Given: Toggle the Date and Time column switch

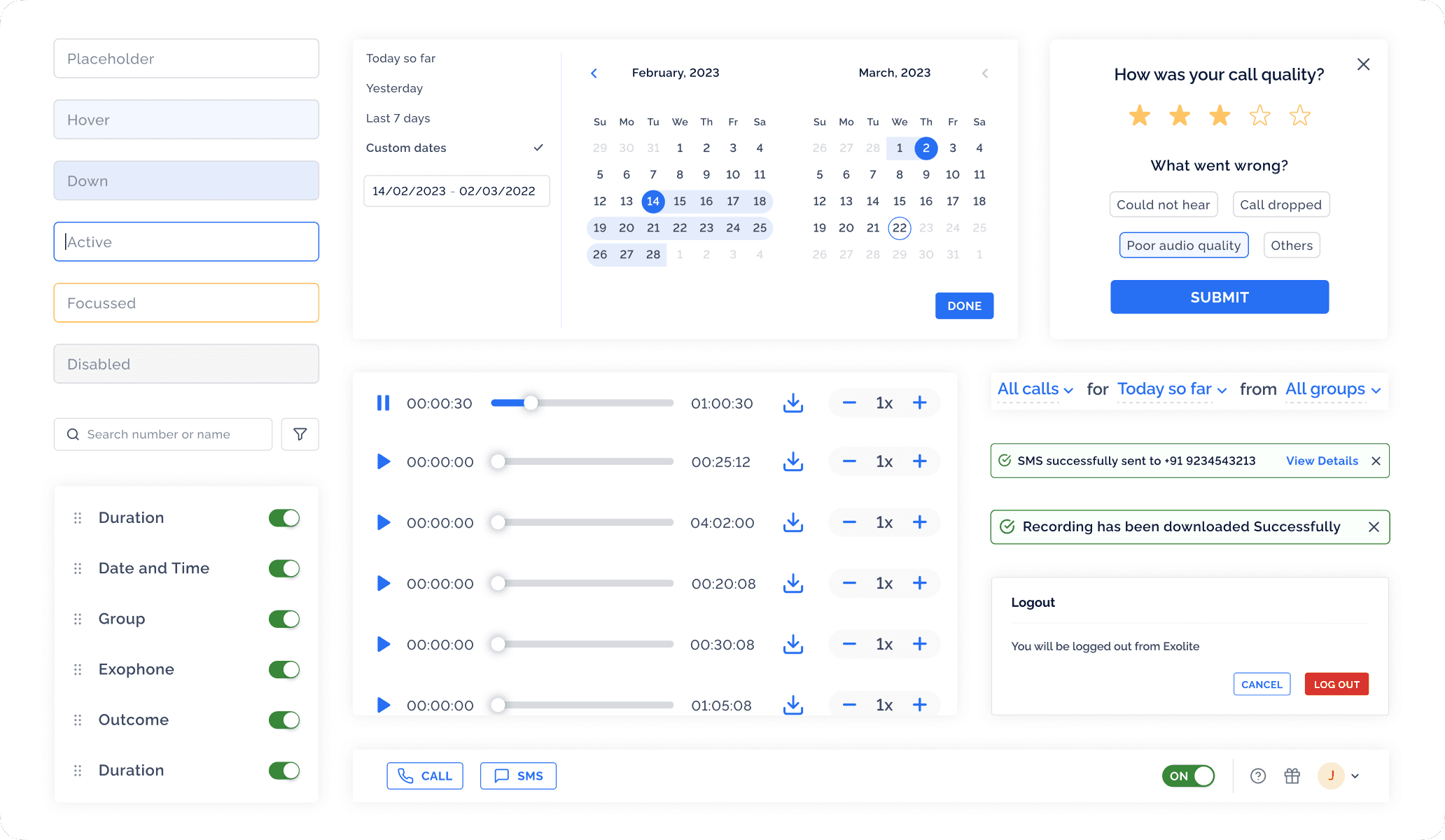Looking at the screenshot, I should [x=284, y=568].
